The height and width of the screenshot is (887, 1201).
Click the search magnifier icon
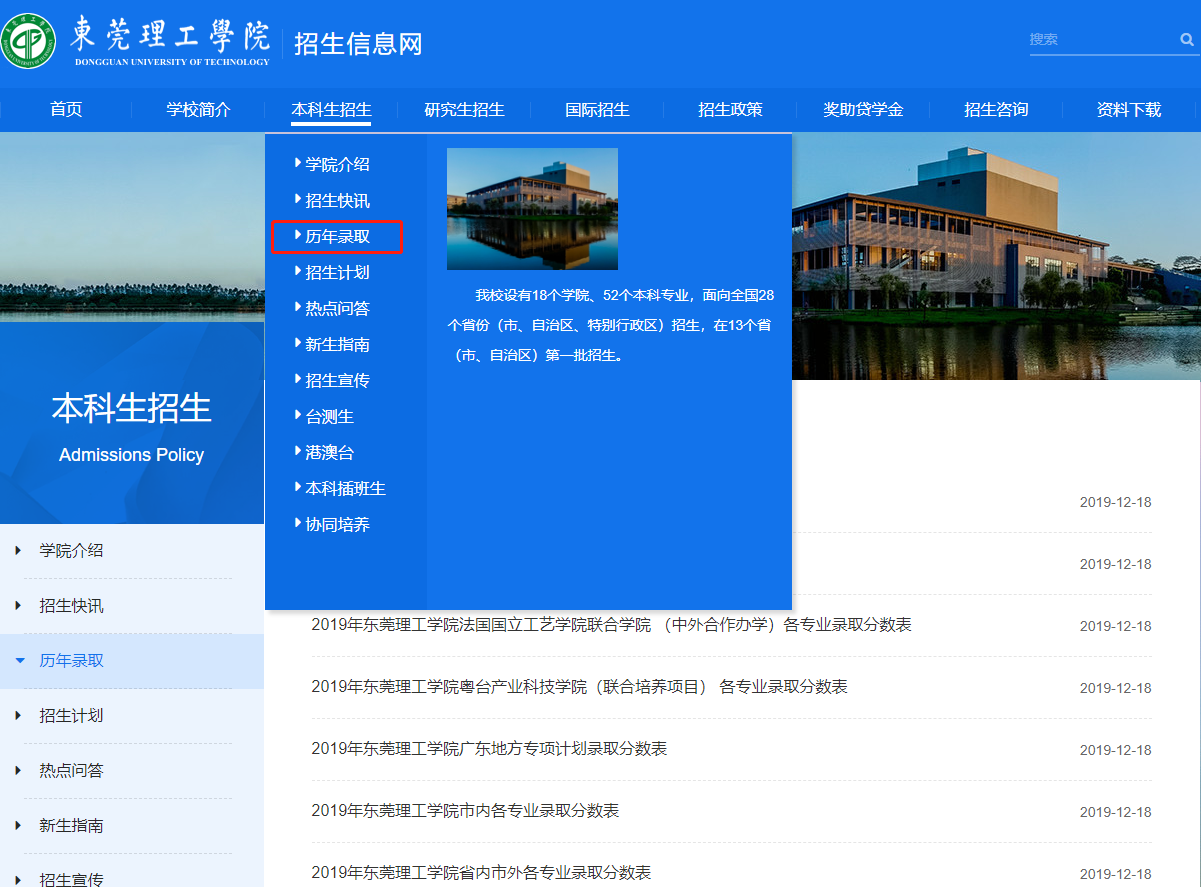pos(1187,40)
